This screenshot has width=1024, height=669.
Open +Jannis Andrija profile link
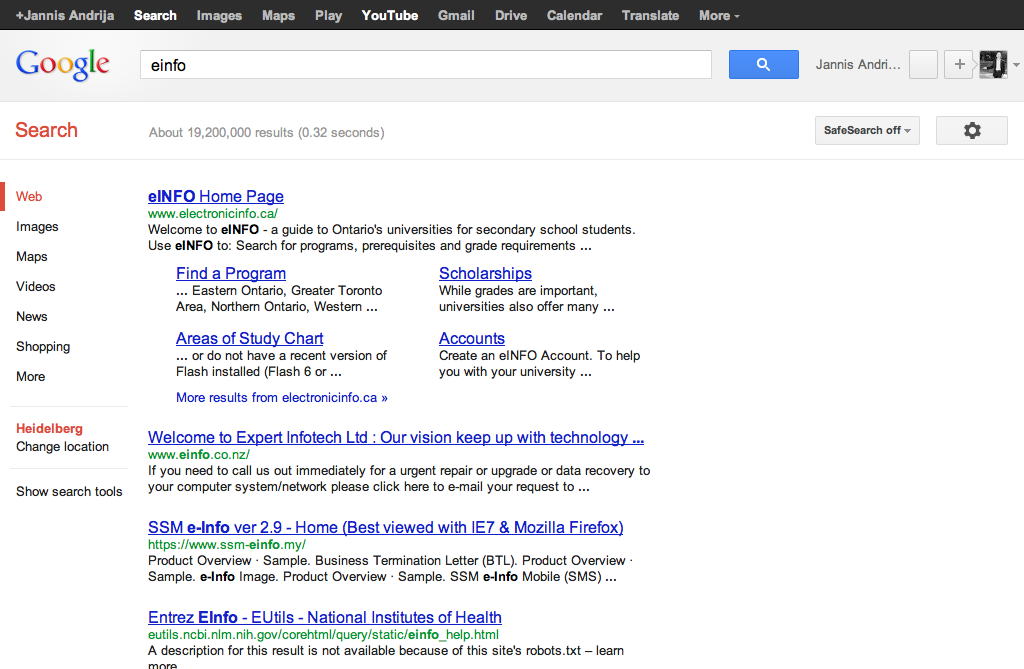click(x=65, y=15)
